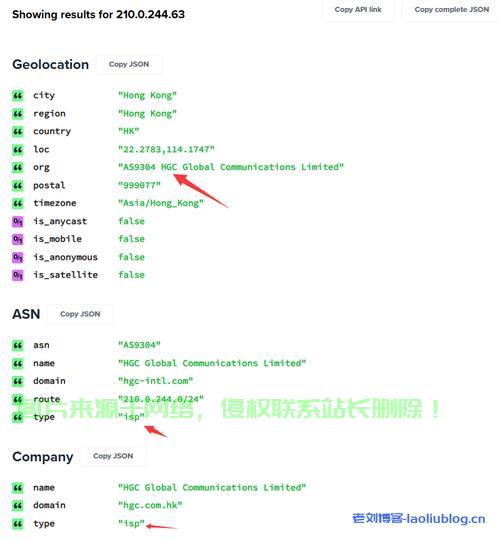Viewport: 500px width, 540px height.
Task: Click the loc coordinates value
Action: 166,149
